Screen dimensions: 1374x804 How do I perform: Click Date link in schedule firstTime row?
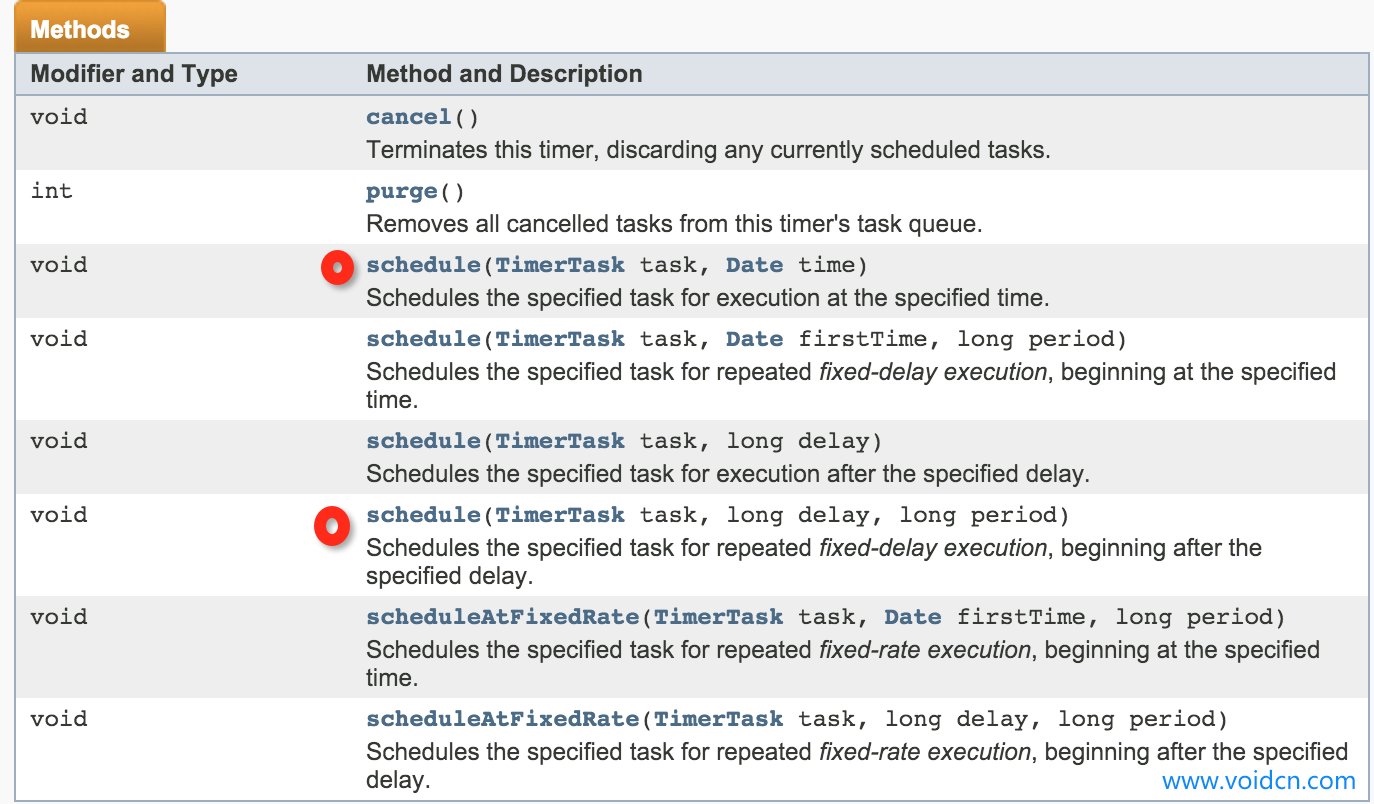pos(755,339)
